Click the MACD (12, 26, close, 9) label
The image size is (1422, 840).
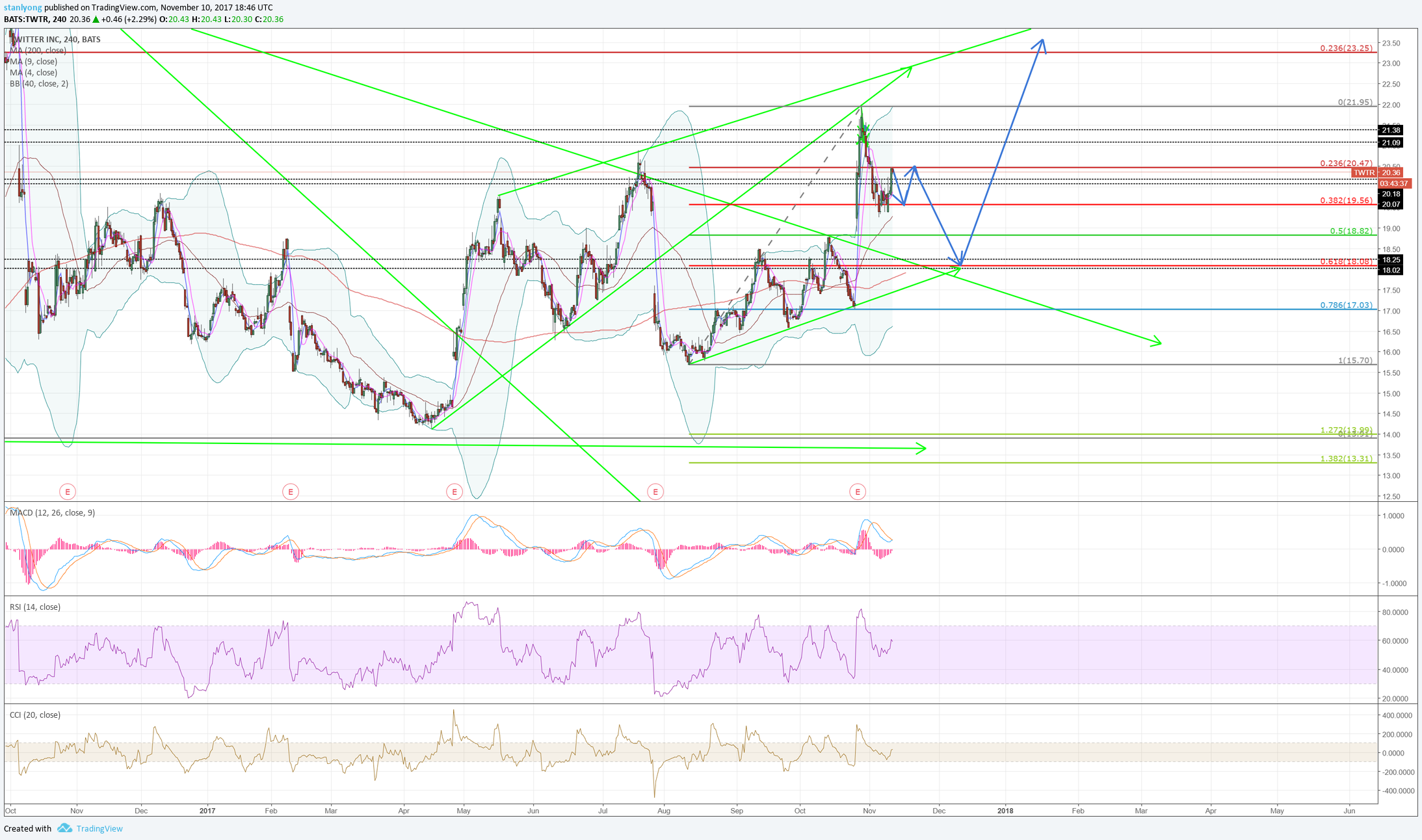[52, 512]
